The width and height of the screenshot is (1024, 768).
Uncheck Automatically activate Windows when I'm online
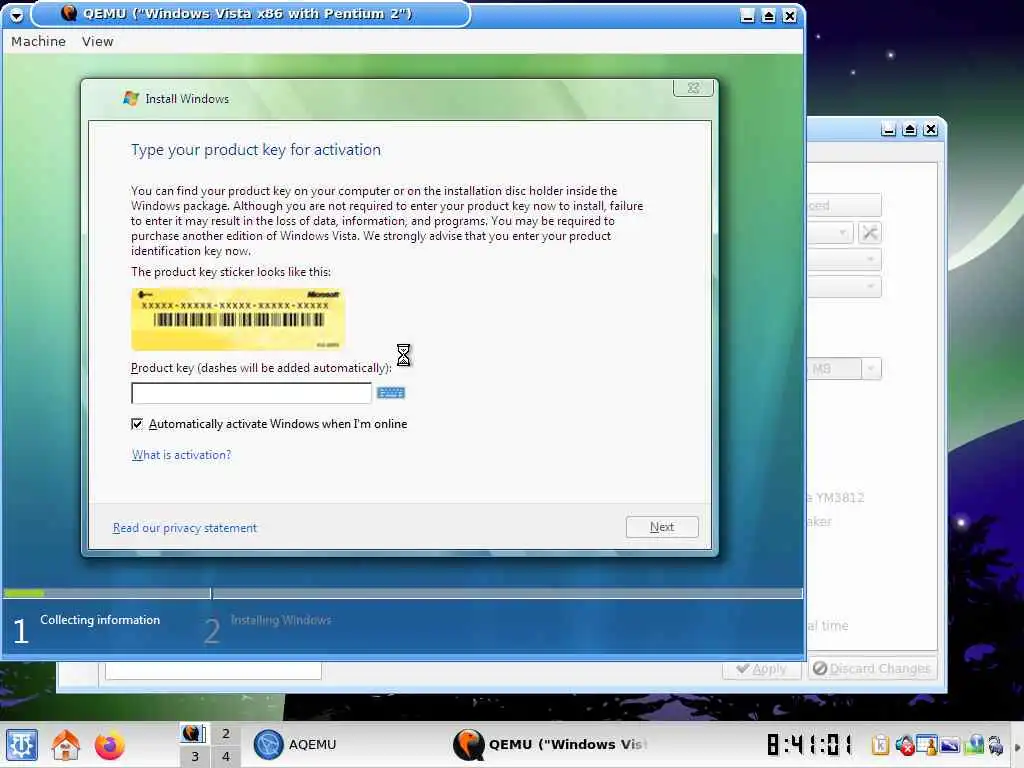point(137,424)
